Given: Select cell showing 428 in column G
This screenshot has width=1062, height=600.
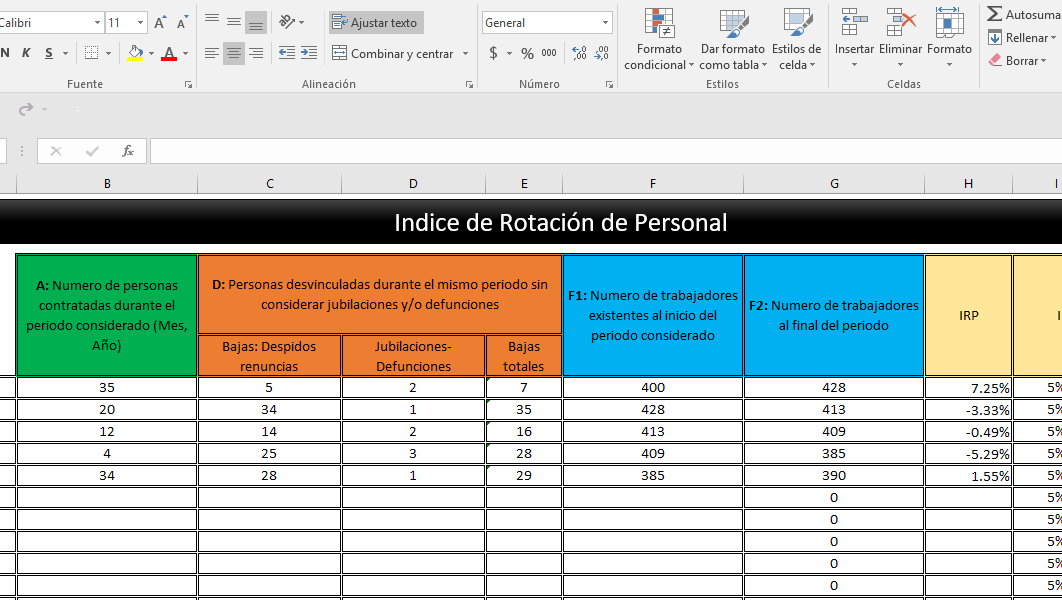Looking at the screenshot, I should 834,388.
